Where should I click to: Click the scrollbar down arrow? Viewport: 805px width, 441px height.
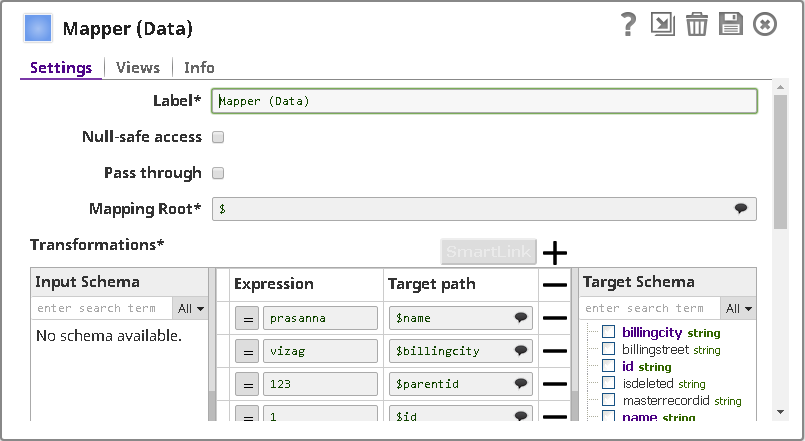780,412
